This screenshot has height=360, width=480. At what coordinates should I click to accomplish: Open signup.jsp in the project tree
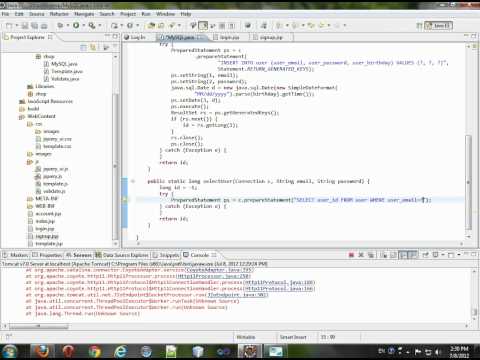click(x=43, y=236)
